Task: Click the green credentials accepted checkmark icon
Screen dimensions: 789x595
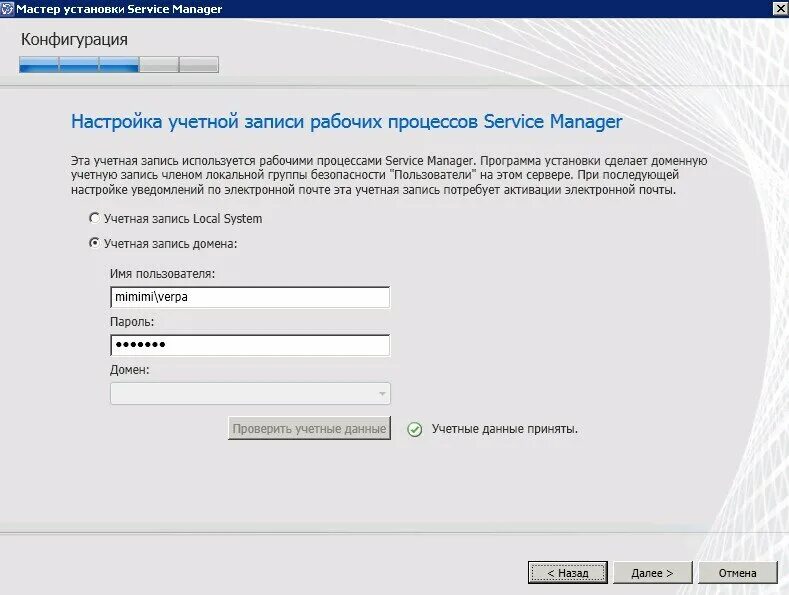Action: (x=415, y=429)
